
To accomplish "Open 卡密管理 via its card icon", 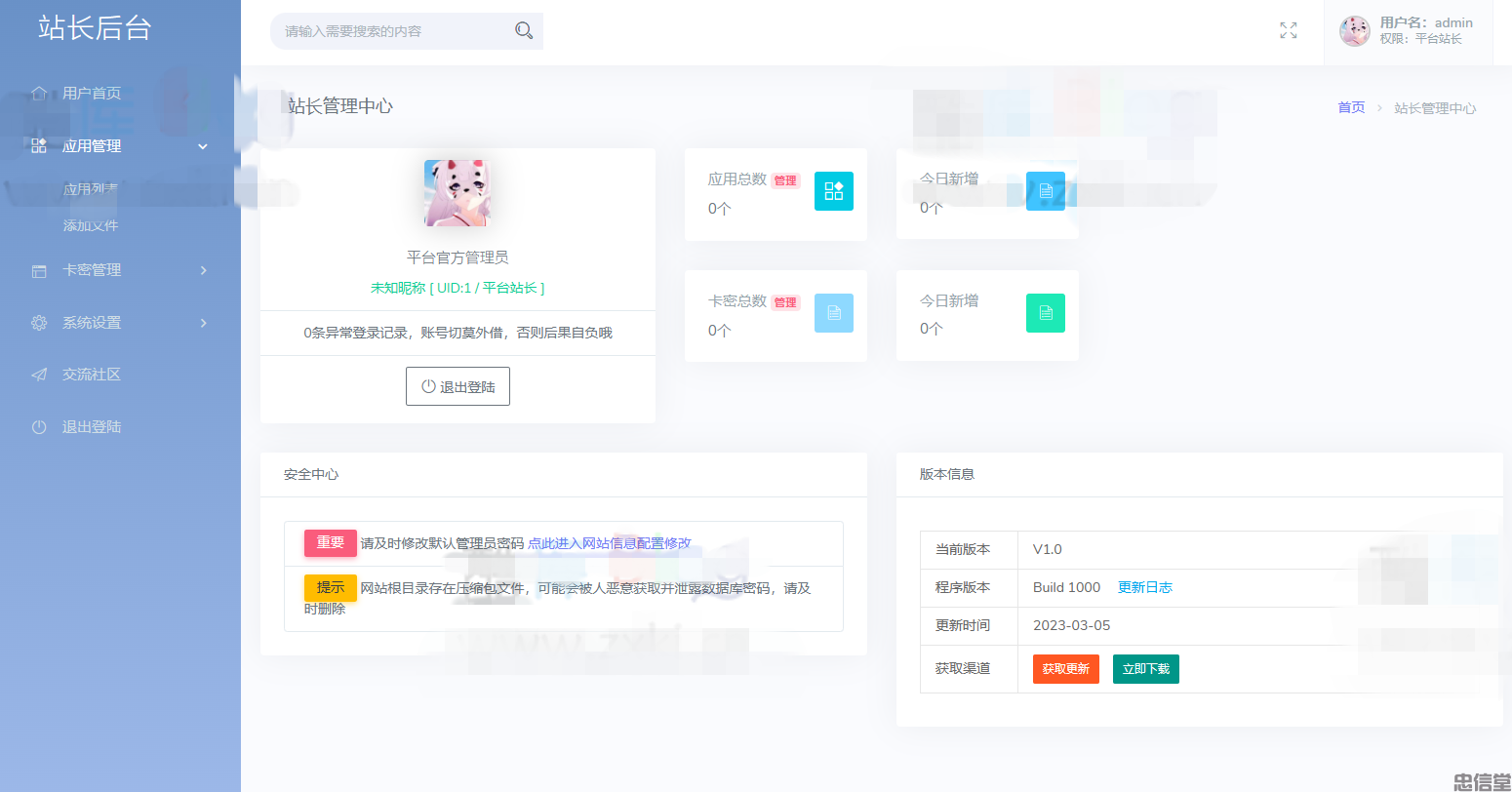I will pyautogui.click(x=37, y=269).
